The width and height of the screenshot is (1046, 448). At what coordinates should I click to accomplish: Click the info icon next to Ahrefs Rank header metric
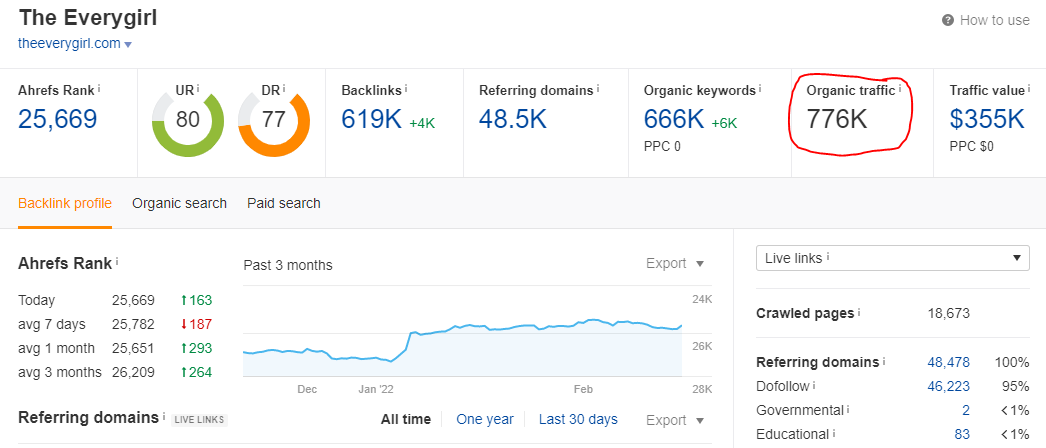[x=99, y=88]
